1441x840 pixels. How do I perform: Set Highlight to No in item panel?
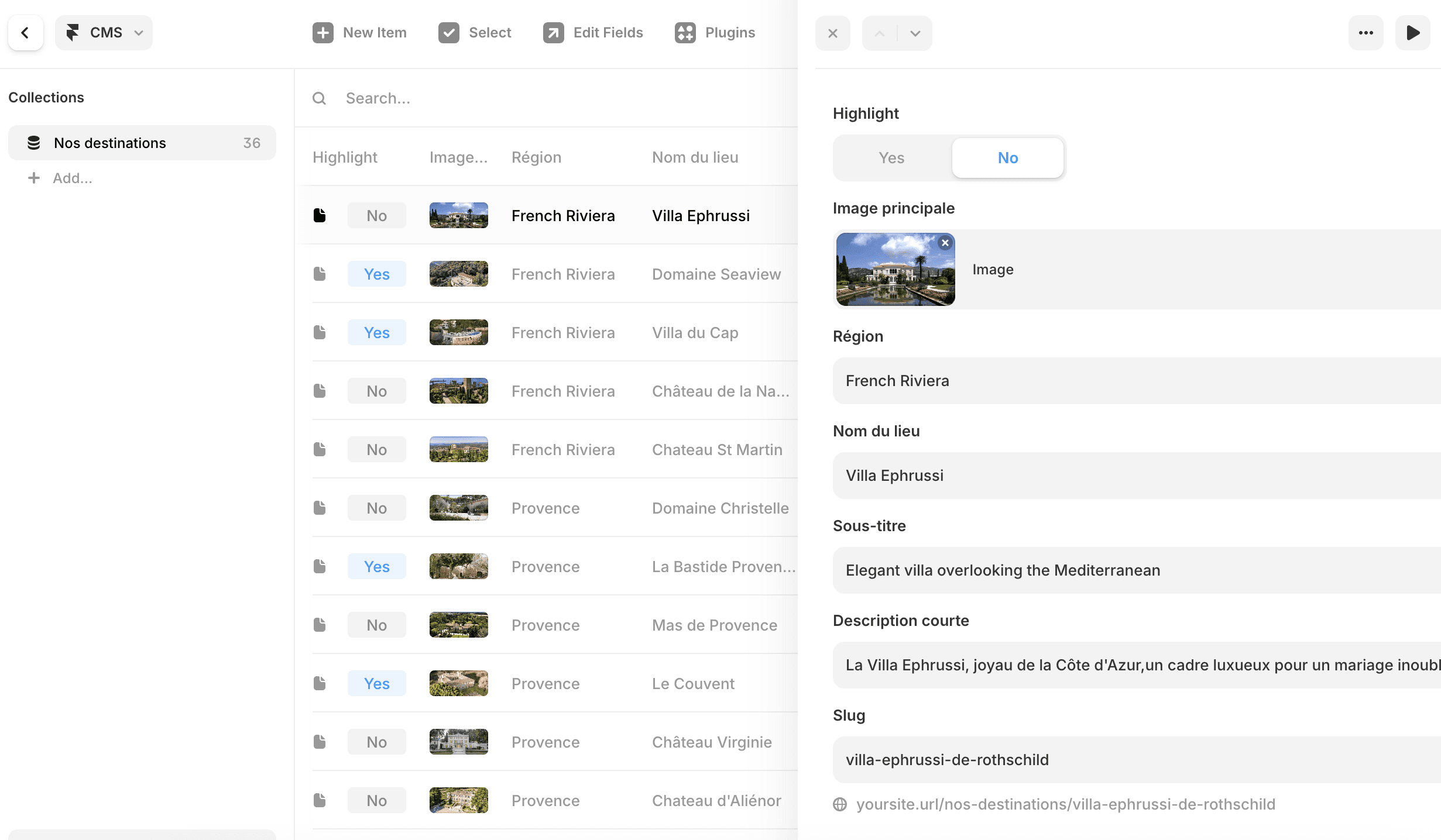point(1007,158)
